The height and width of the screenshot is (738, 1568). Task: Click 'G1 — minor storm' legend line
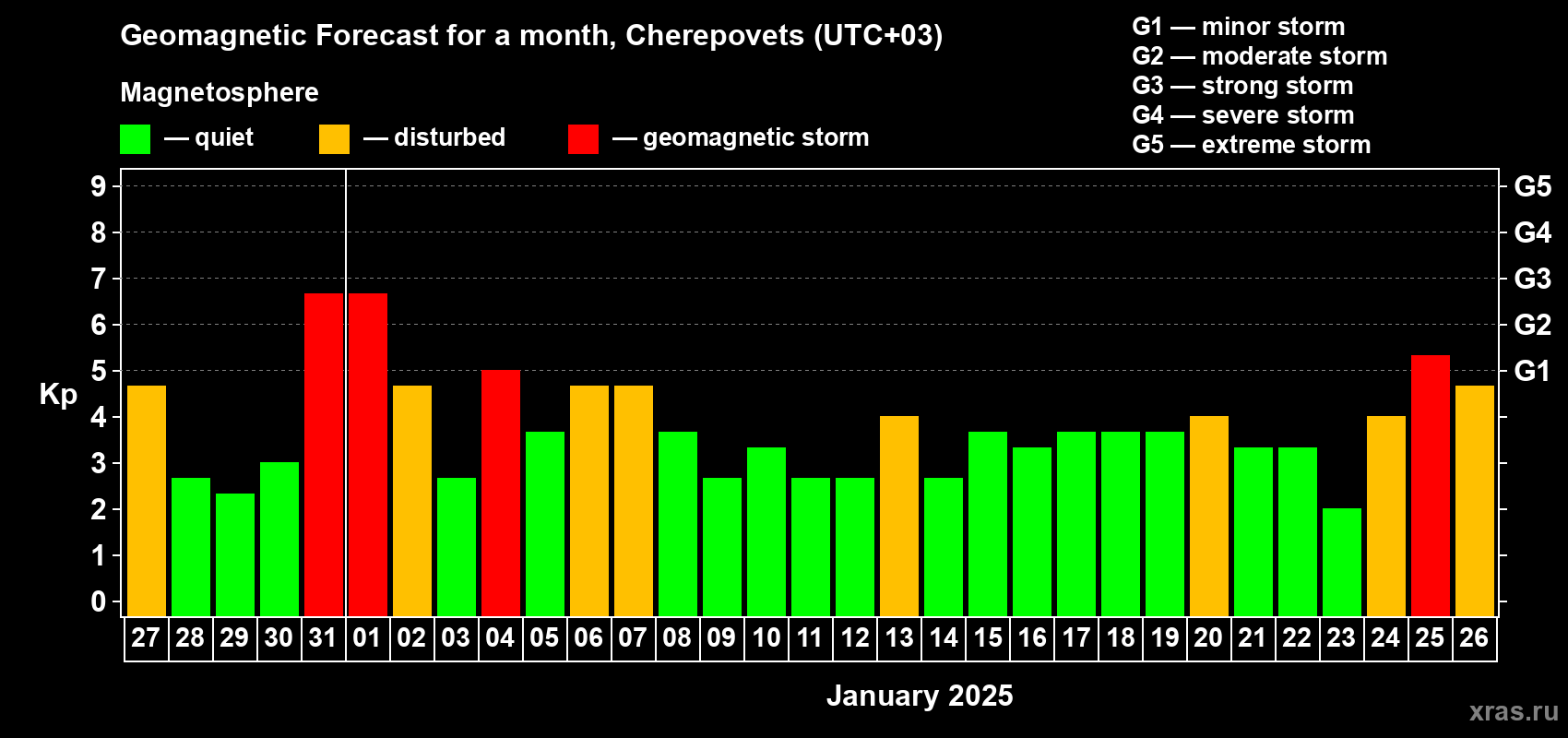click(x=1239, y=27)
